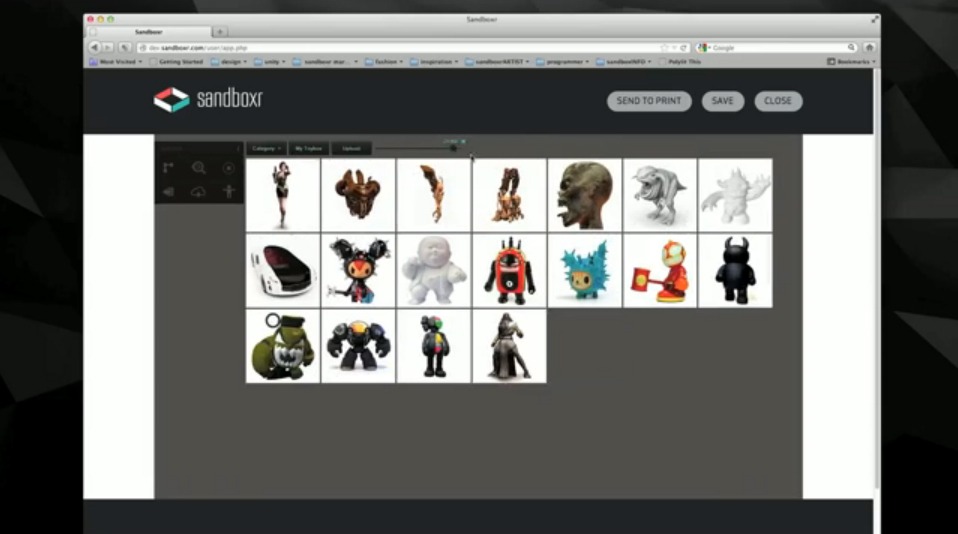Select the white spiky monster thumbnail
The height and width of the screenshot is (534, 958).
(735, 195)
